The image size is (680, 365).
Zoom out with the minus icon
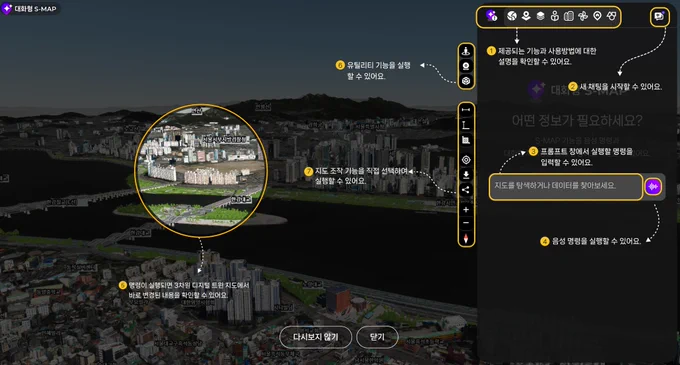tap(466, 223)
